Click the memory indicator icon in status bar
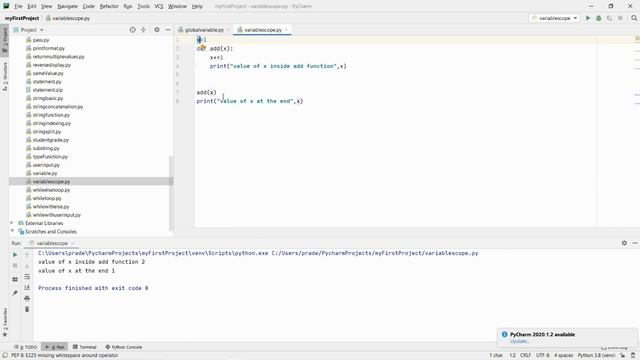Screen dimensions: 640x360 click(633, 356)
